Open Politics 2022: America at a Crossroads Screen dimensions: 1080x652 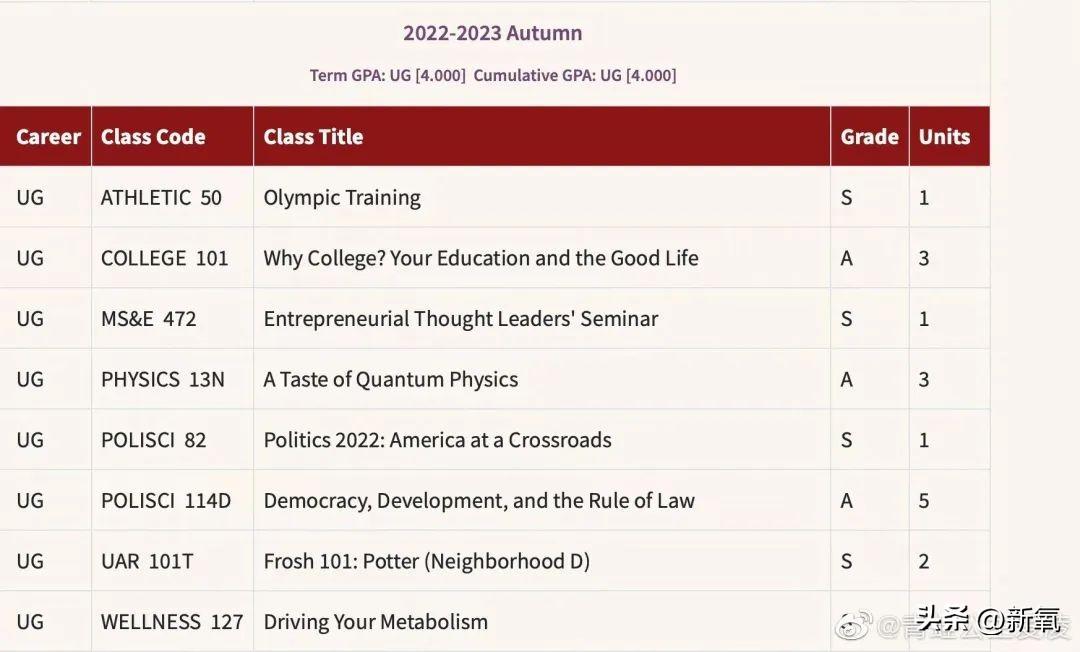437,440
